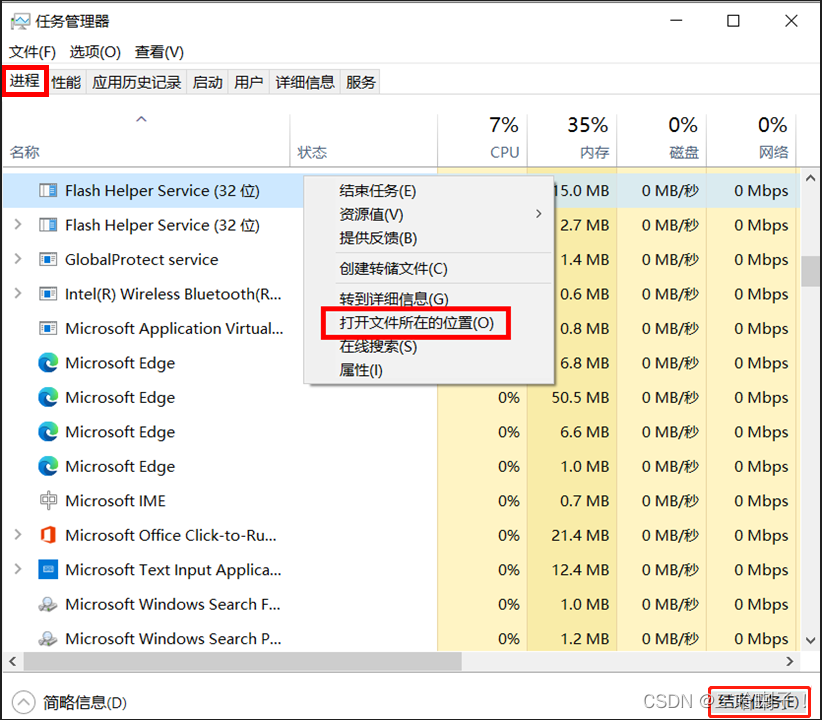Click the horizontal scrollbar left arrow
Image resolution: width=822 pixels, height=720 pixels.
(x=13, y=661)
